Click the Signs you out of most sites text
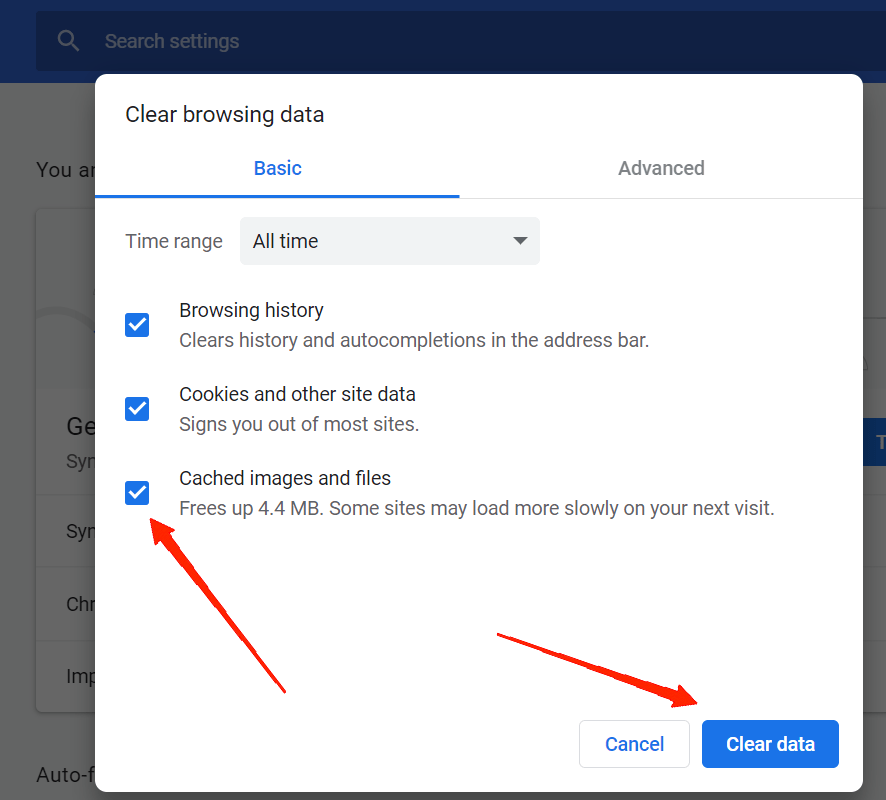 point(299,424)
